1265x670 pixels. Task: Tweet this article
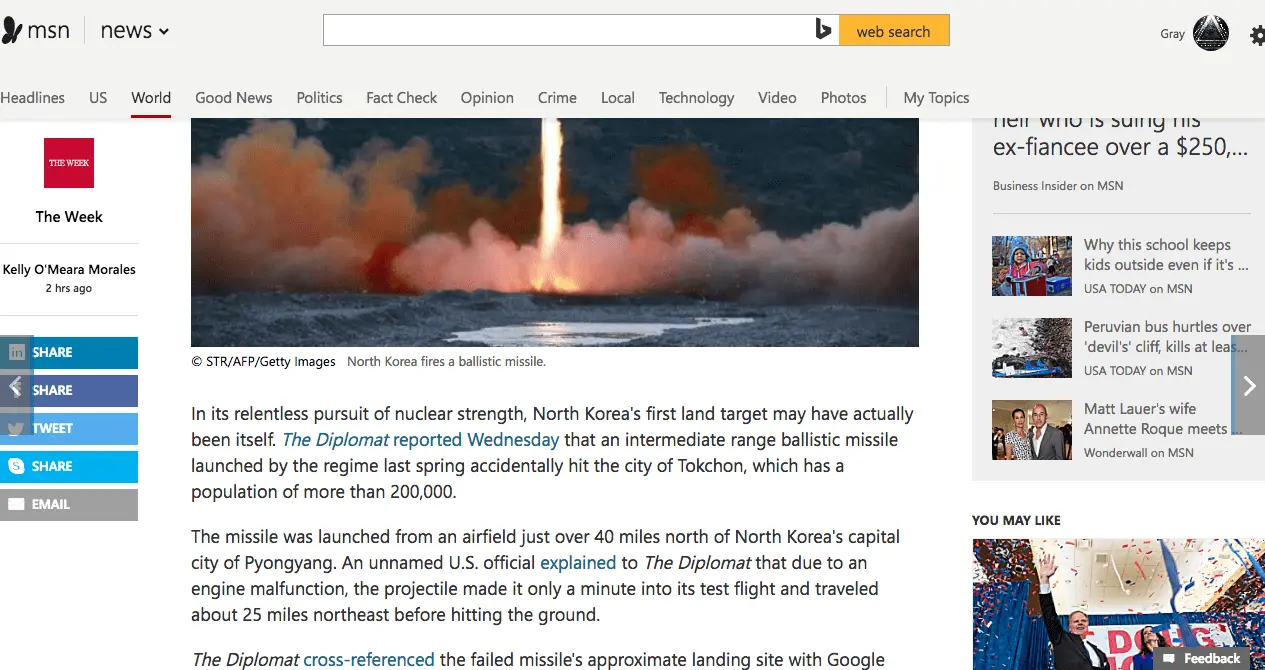click(x=69, y=428)
